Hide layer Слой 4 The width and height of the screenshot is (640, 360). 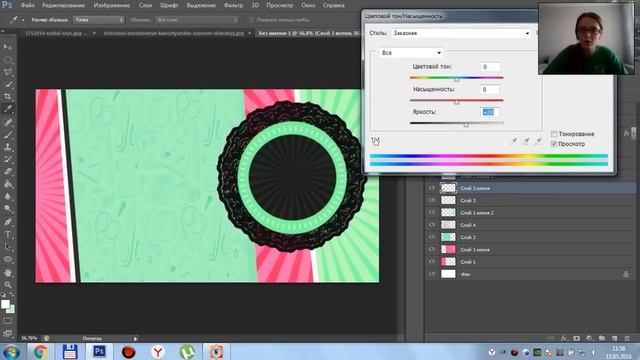click(432, 225)
